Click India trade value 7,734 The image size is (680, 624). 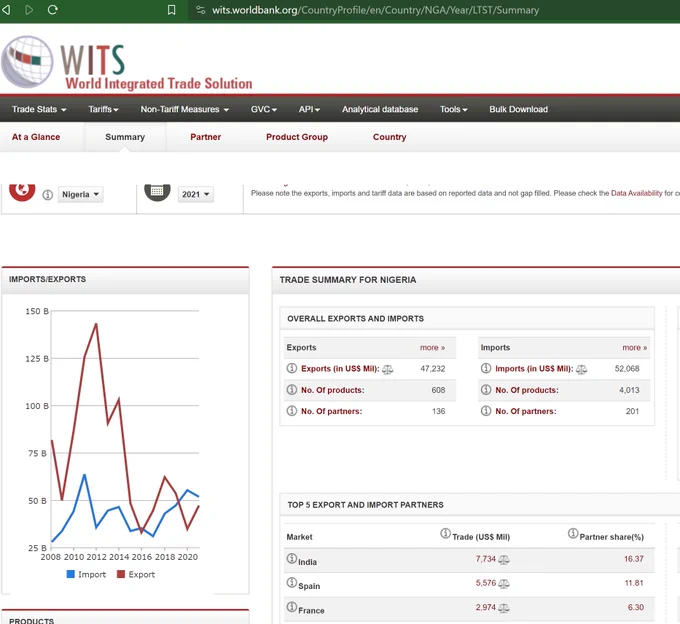486,559
